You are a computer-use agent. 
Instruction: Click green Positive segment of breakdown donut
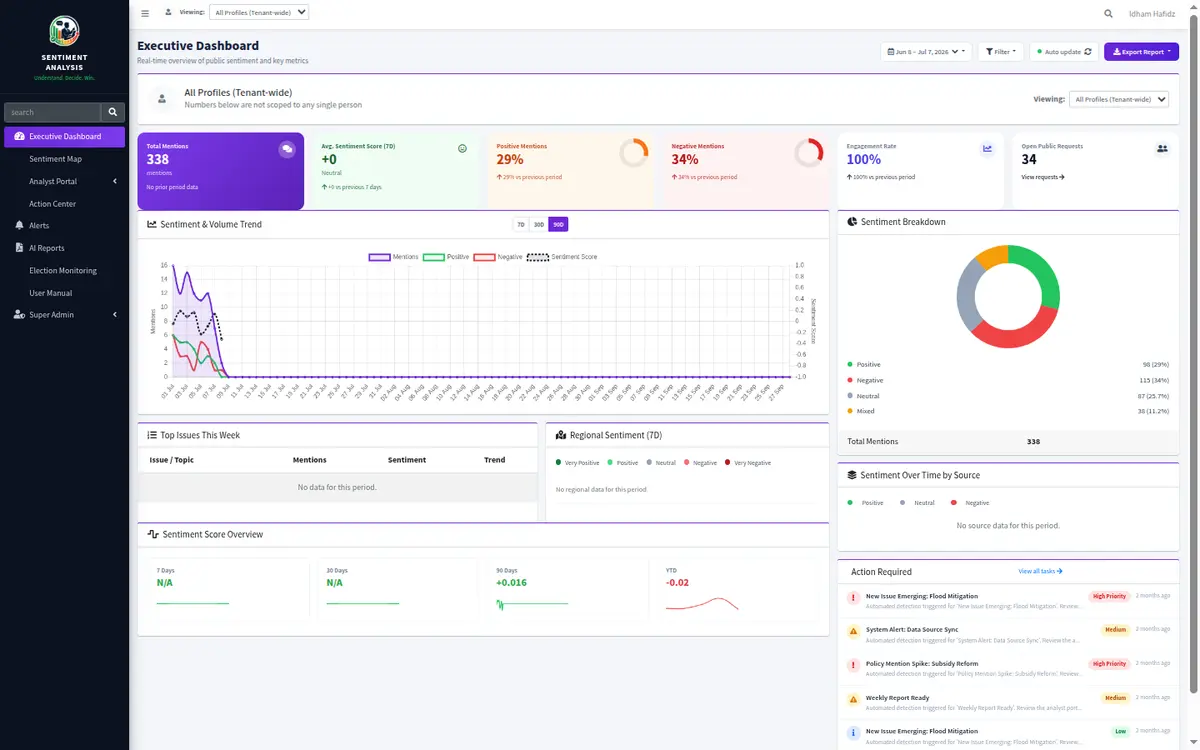tap(1041, 275)
